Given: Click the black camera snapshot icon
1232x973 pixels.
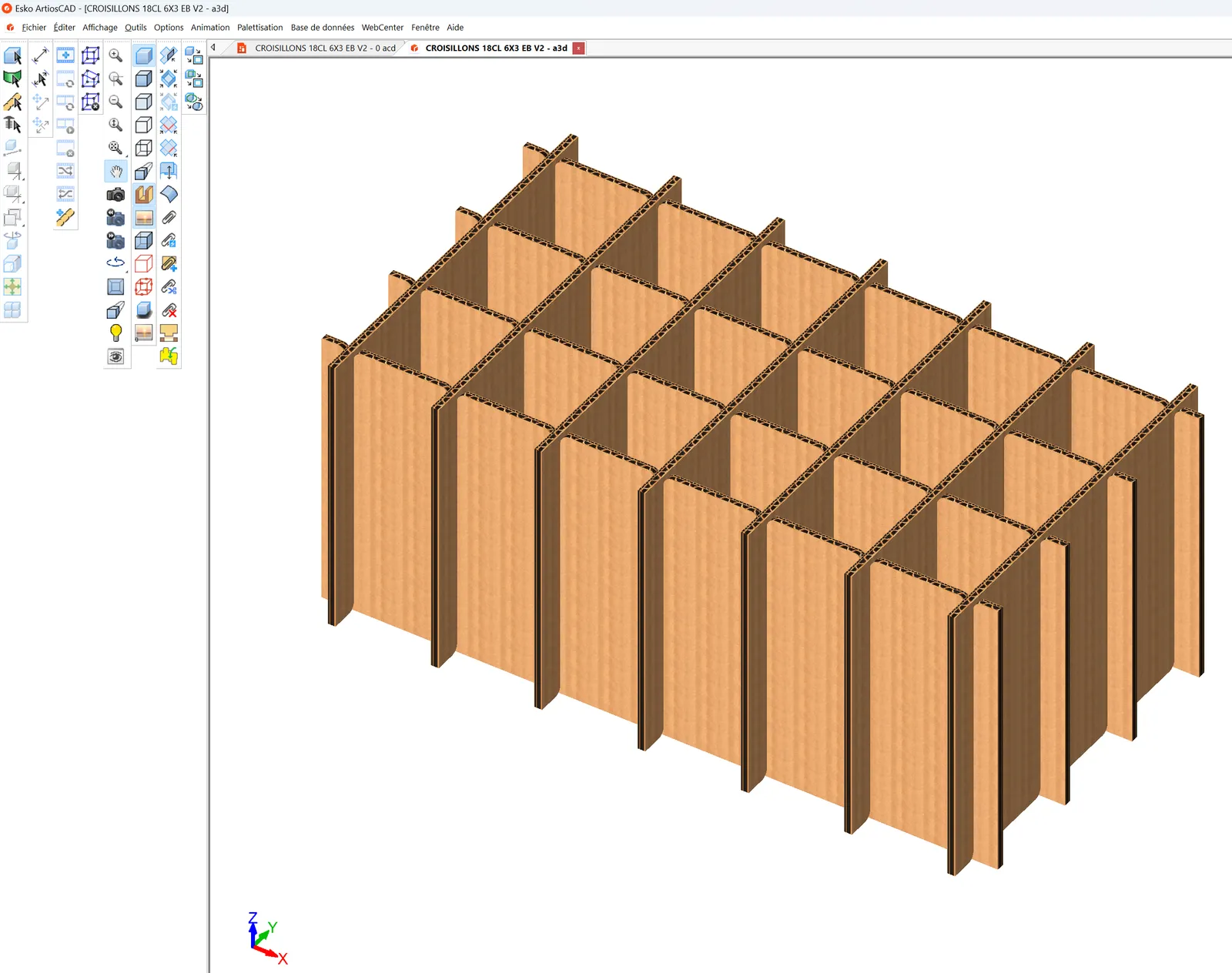Looking at the screenshot, I should tap(115, 194).
